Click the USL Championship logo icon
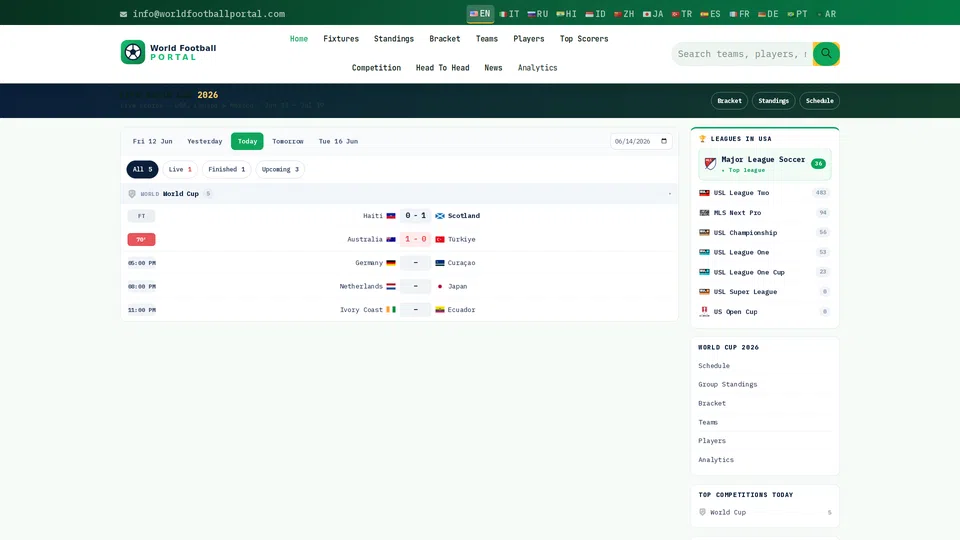Viewport: 960px width, 540px height. tap(704, 233)
